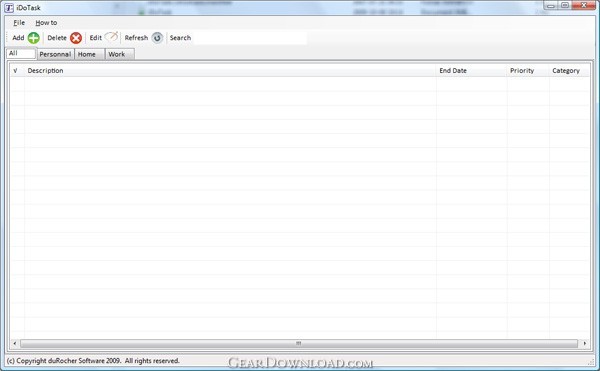
Task: Sort by the Priority column header
Action: pos(528,71)
